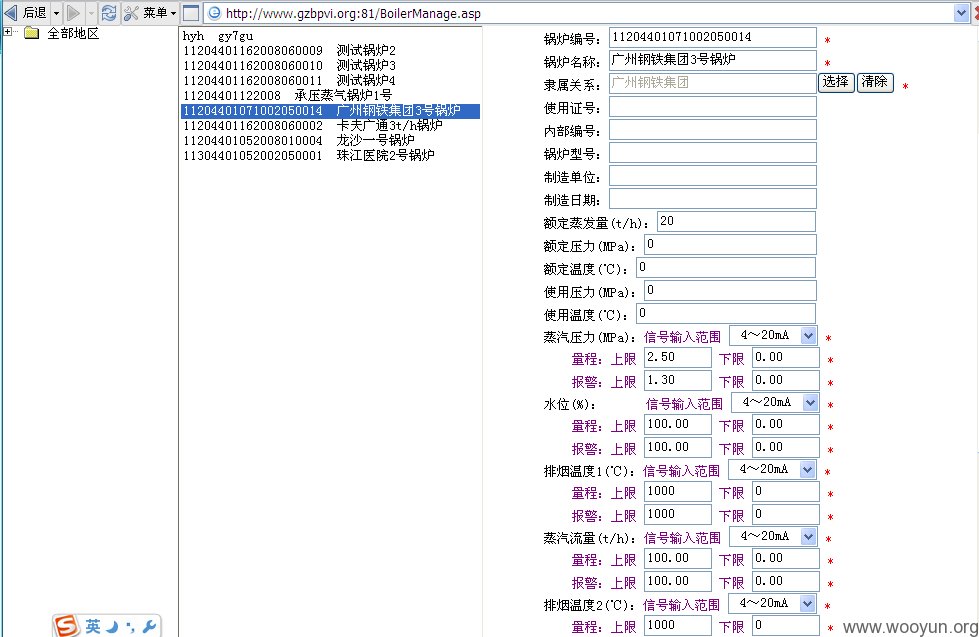Viewport: 979px width, 637px height.
Task: Click the punctuation icon on input toolbar
Action: 130,626
